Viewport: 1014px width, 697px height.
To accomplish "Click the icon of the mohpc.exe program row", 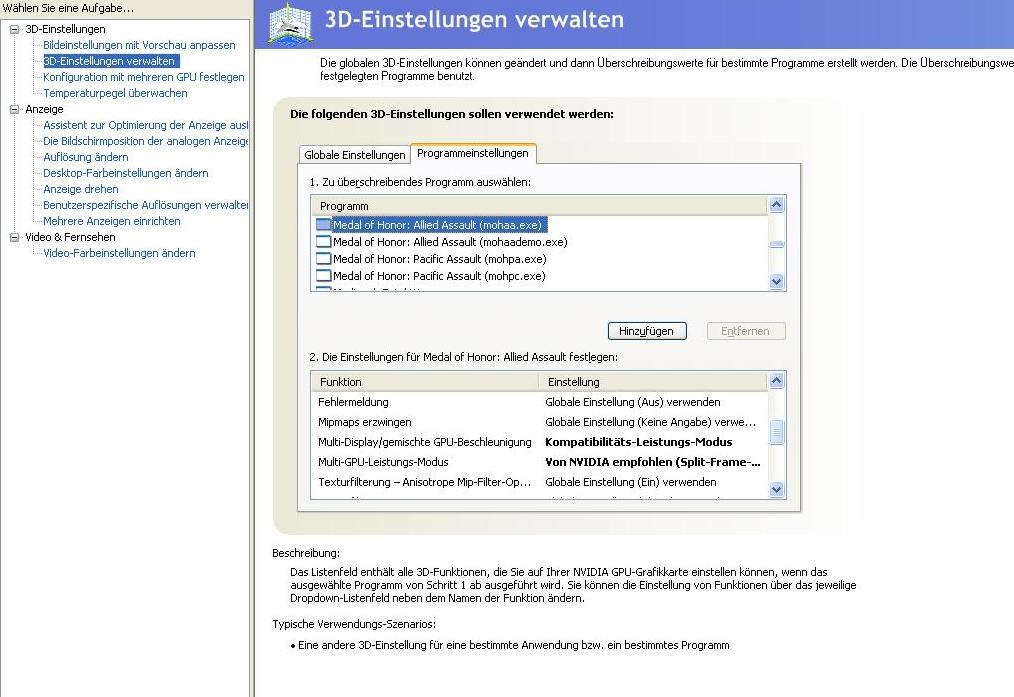I will [323, 275].
